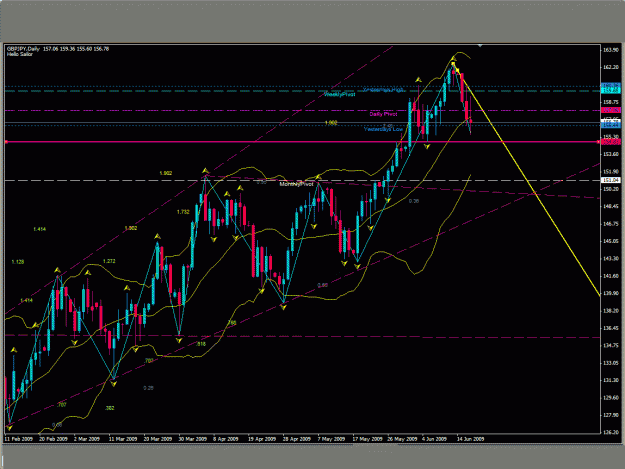
Task: Click the 145.05 price axis label
Action: click(611, 241)
